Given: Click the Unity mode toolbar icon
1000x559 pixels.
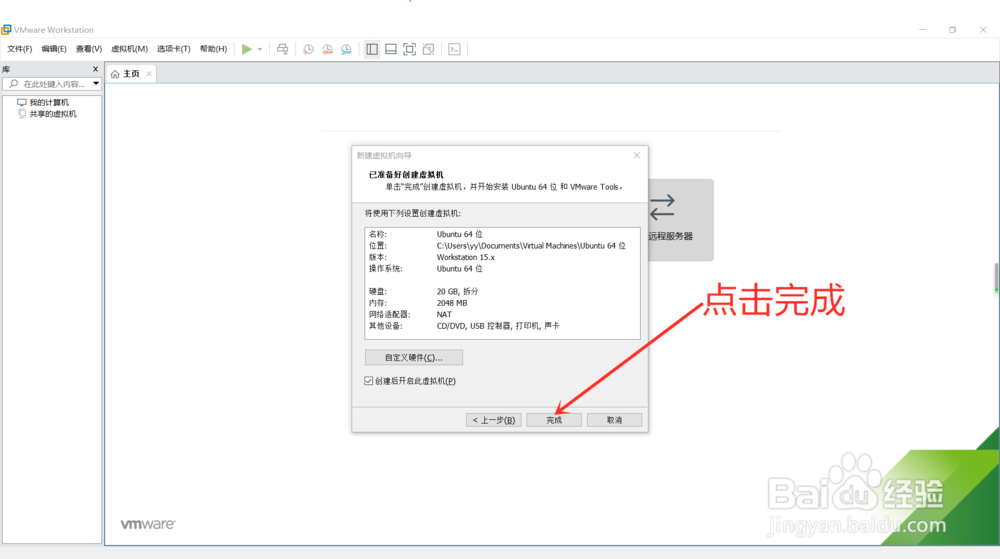Looking at the screenshot, I should [x=429, y=49].
